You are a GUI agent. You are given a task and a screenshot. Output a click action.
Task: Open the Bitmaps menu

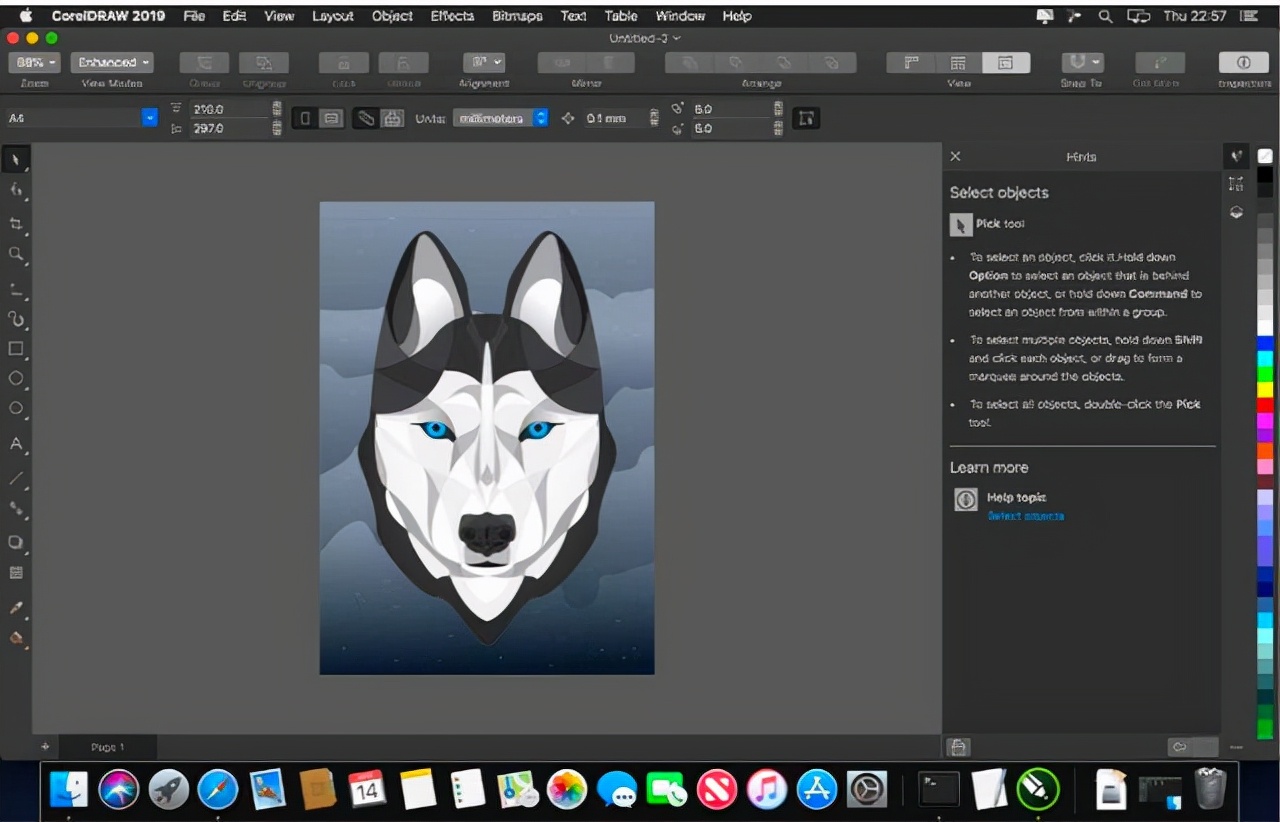tap(517, 16)
